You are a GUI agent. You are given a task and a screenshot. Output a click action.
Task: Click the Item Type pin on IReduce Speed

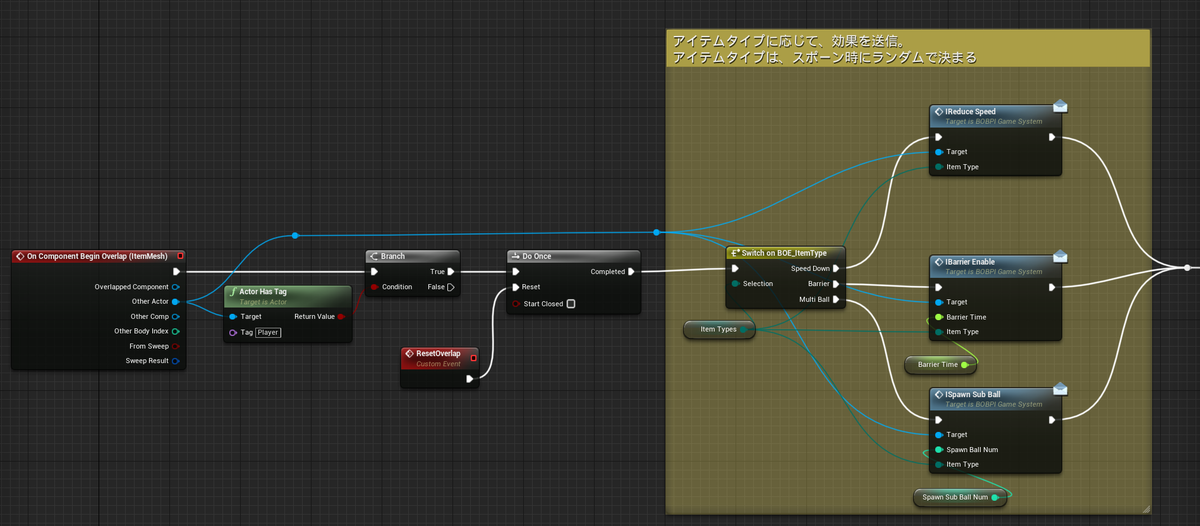coord(939,167)
